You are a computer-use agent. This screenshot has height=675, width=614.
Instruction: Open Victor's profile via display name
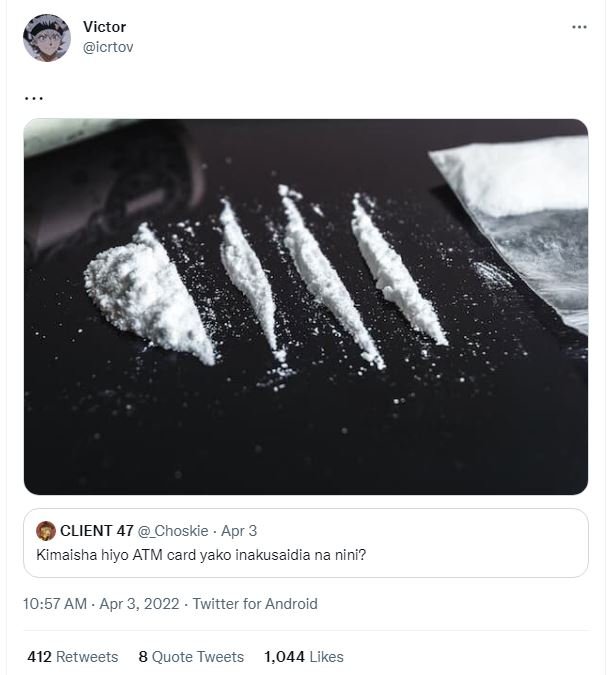click(104, 27)
